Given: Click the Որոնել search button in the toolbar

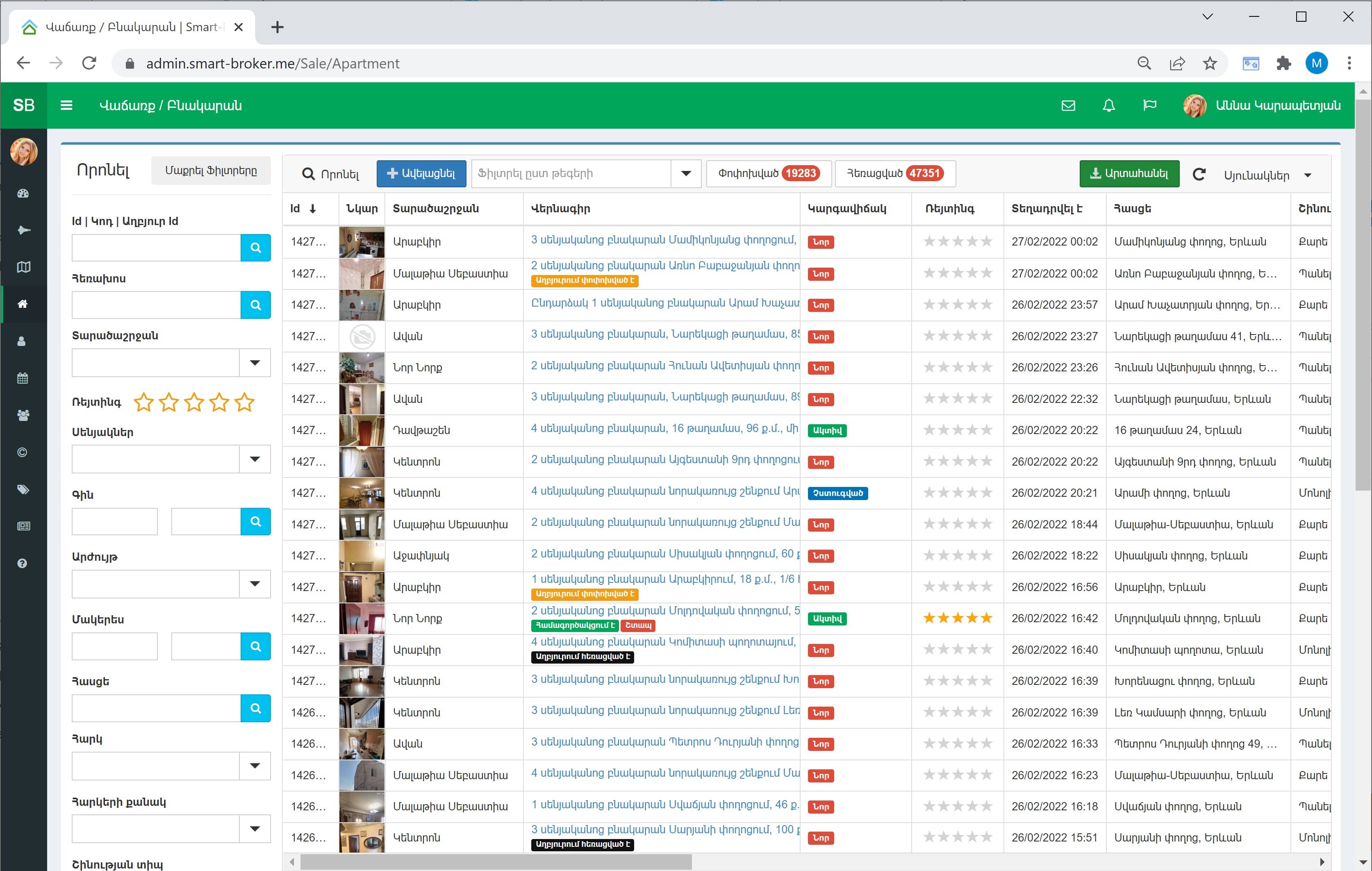Looking at the screenshot, I should click(x=331, y=174).
